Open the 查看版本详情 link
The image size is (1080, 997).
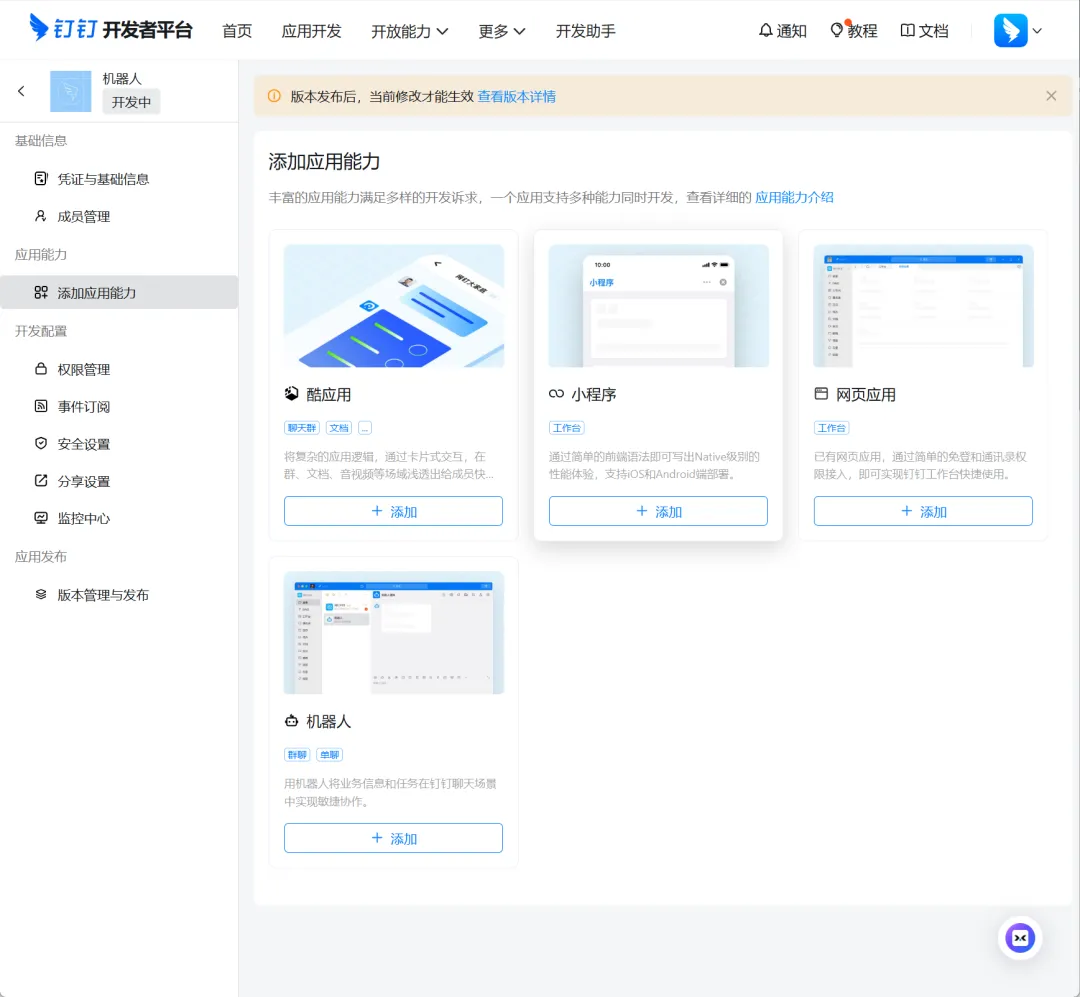coord(517,96)
